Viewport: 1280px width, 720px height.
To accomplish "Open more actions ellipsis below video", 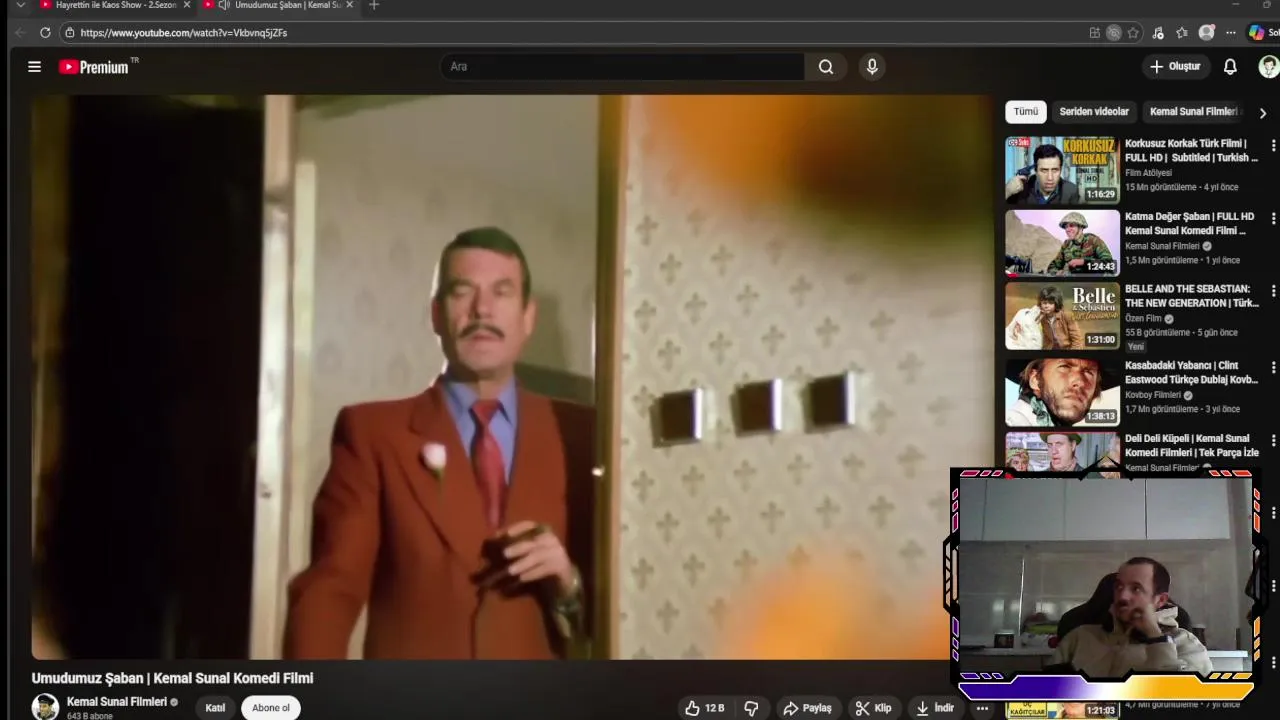I will pyautogui.click(x=982, y=708).
